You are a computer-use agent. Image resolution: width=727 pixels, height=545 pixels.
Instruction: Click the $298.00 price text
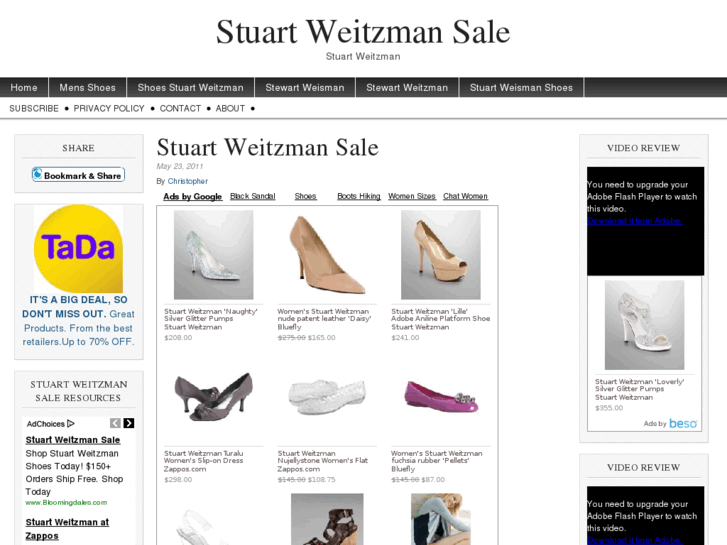[178, 480]
